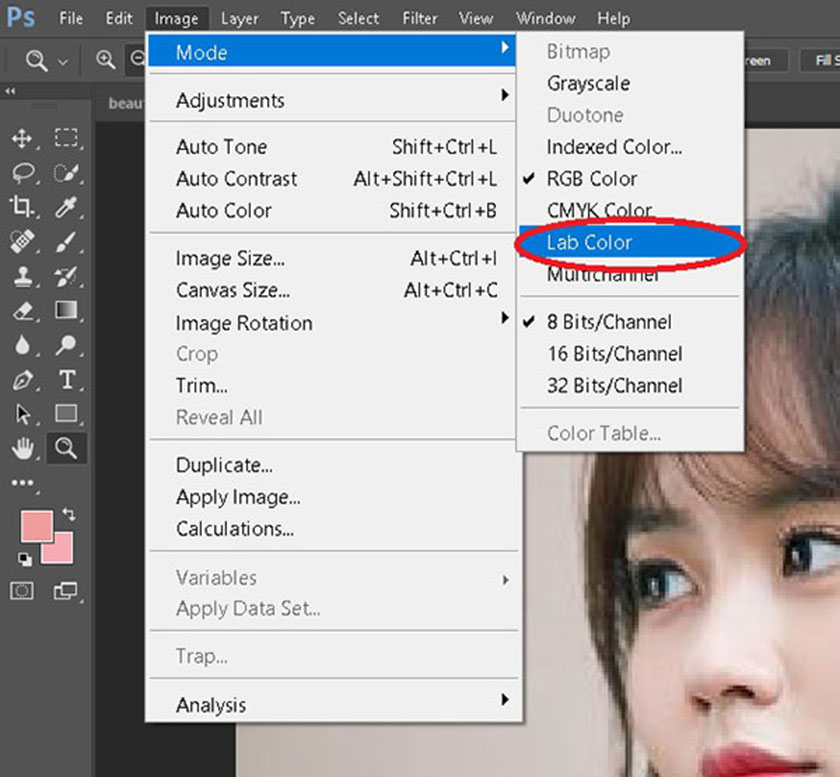Open the Select menu
The height and width of the screenshot is (777, 840).
pos(358,18)
